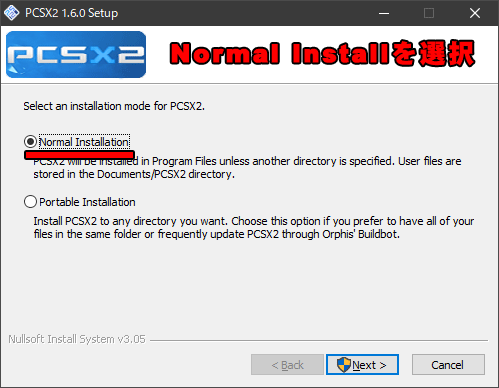Select the Portable Installation radio button
499x388 pixels.
click(x=30, y=202)
